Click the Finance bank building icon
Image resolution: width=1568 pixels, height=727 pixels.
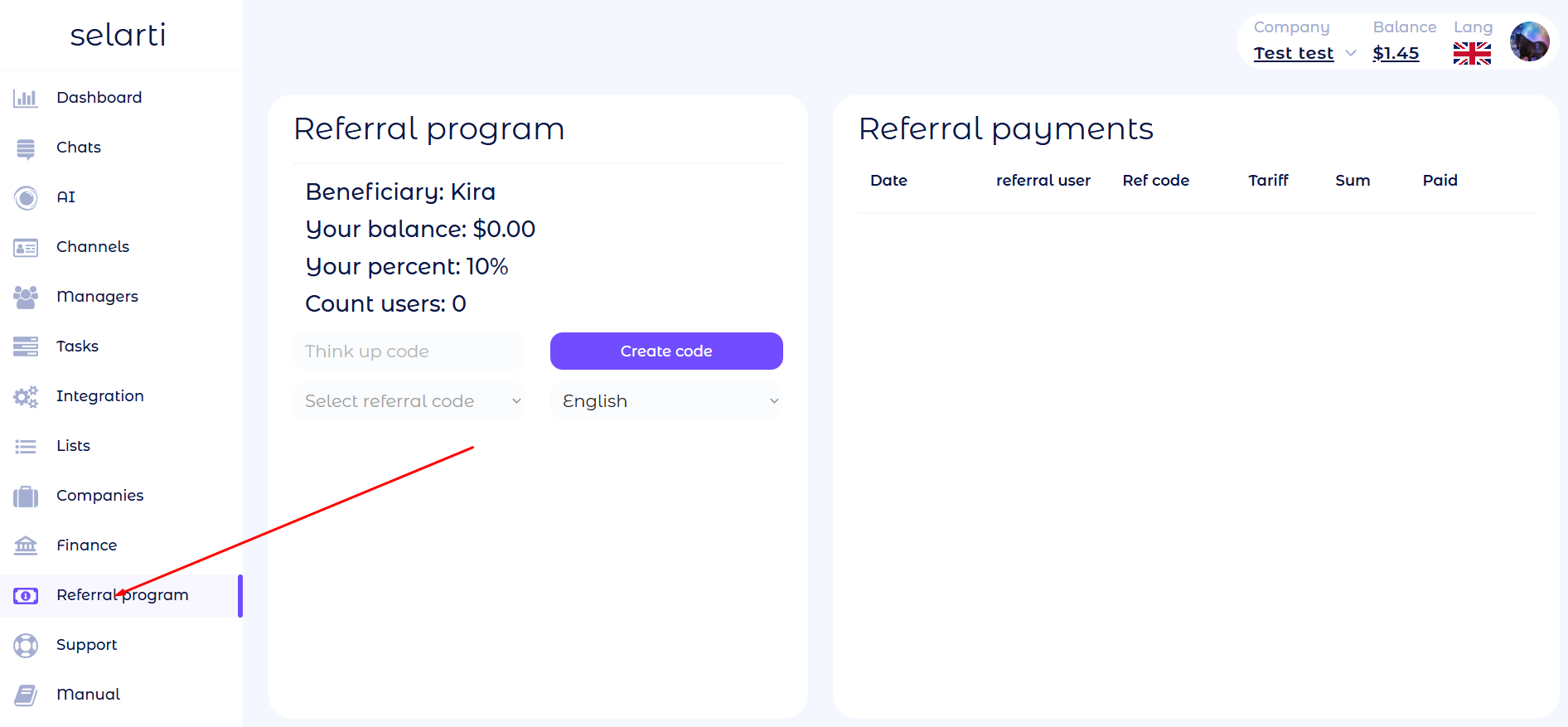pos(26,545)
